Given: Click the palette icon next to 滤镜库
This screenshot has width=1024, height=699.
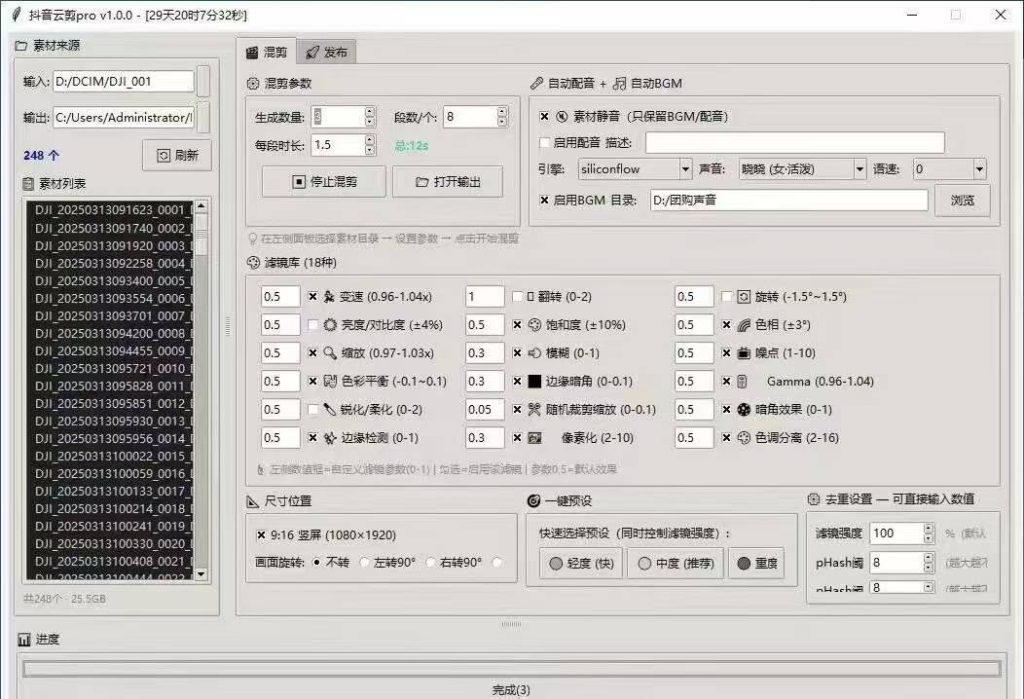Looking at the screenshot, I should click(x=253, y=263).
